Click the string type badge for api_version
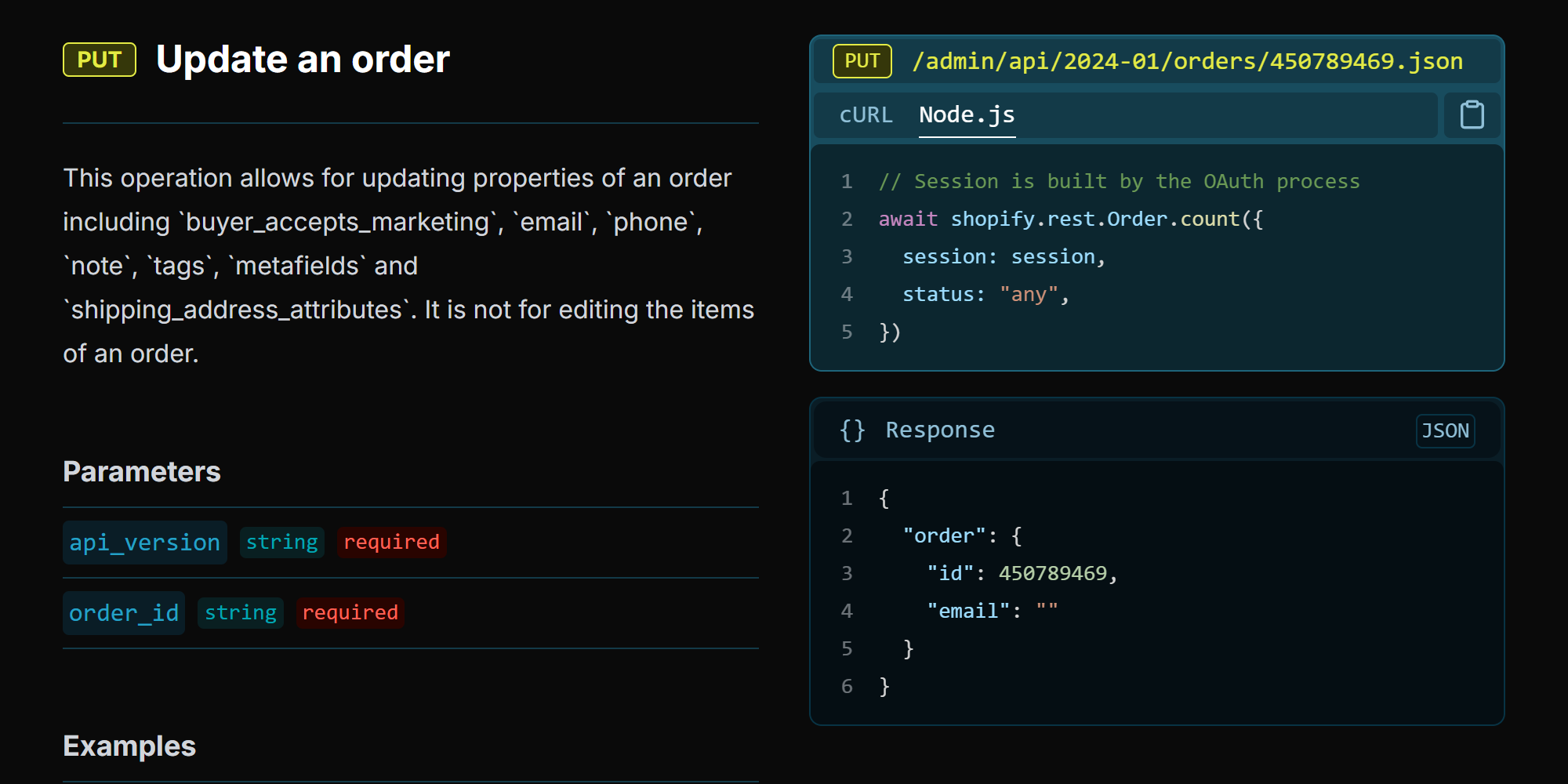The image size is (1568, 784). [281, 543]
